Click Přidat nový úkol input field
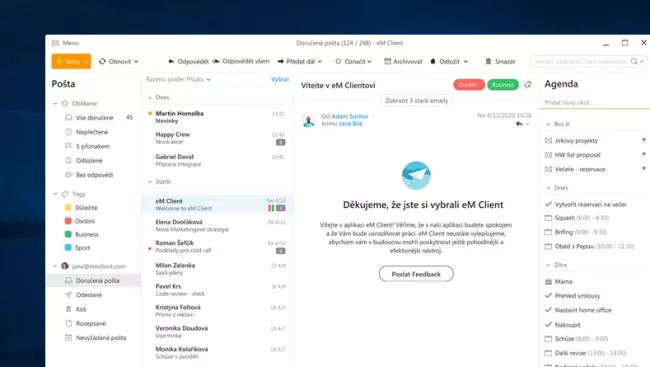650x367 pixels. [594, 102]
